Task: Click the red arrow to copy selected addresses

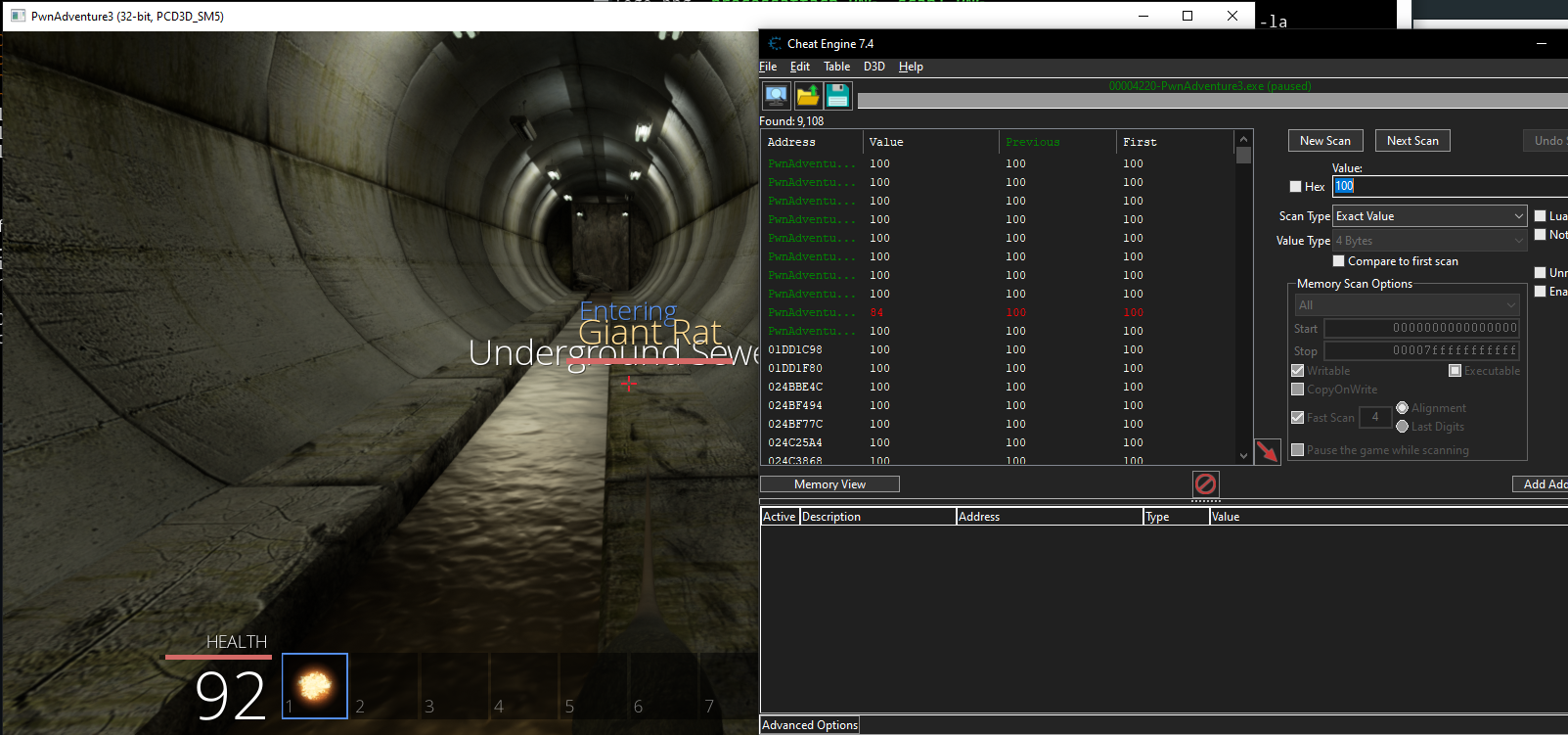Action: pyautogui.click(x=1267, y=451)
